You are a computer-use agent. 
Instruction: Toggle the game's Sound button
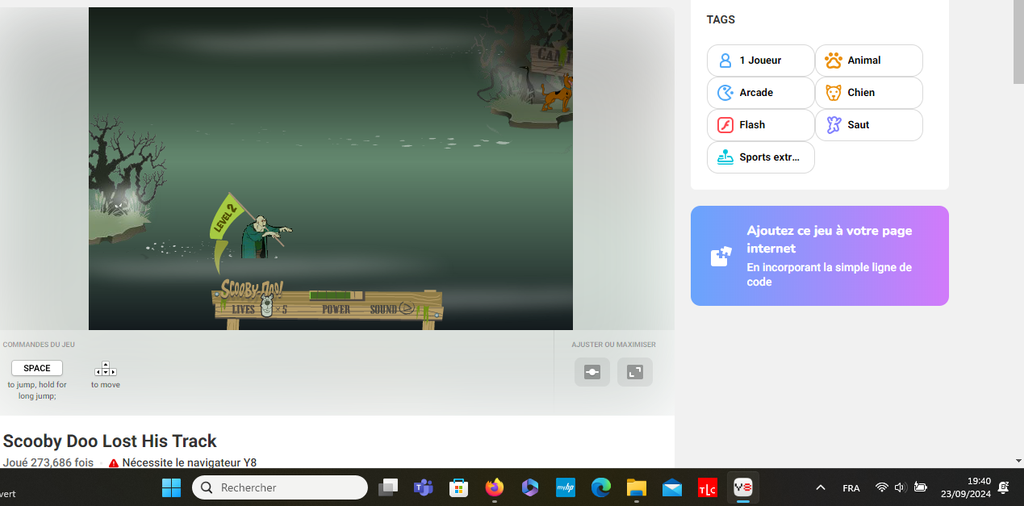[x=391, y=309]
